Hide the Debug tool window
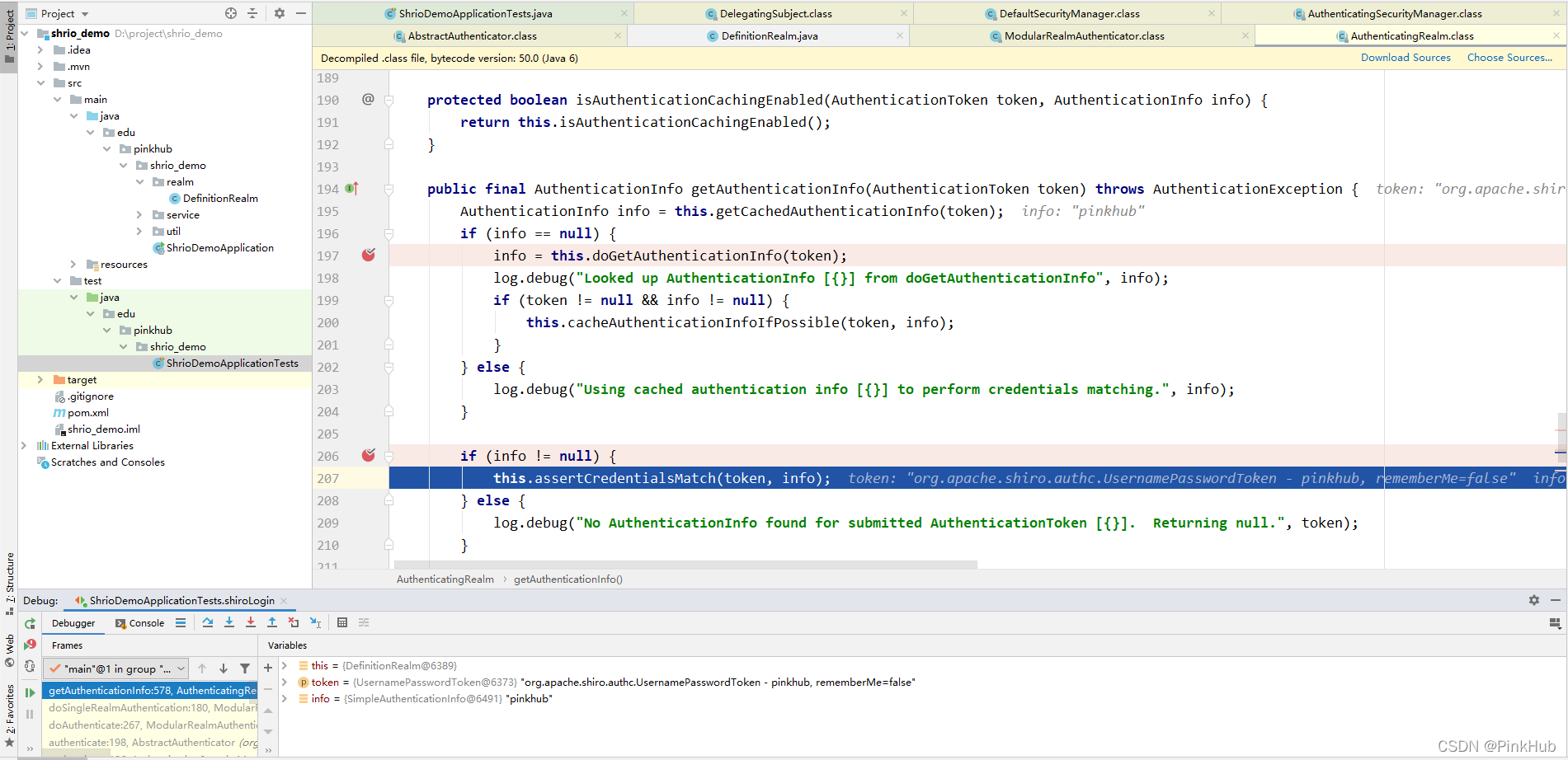This screenshot has height=760, width=1568. (x=1556, y=600)
